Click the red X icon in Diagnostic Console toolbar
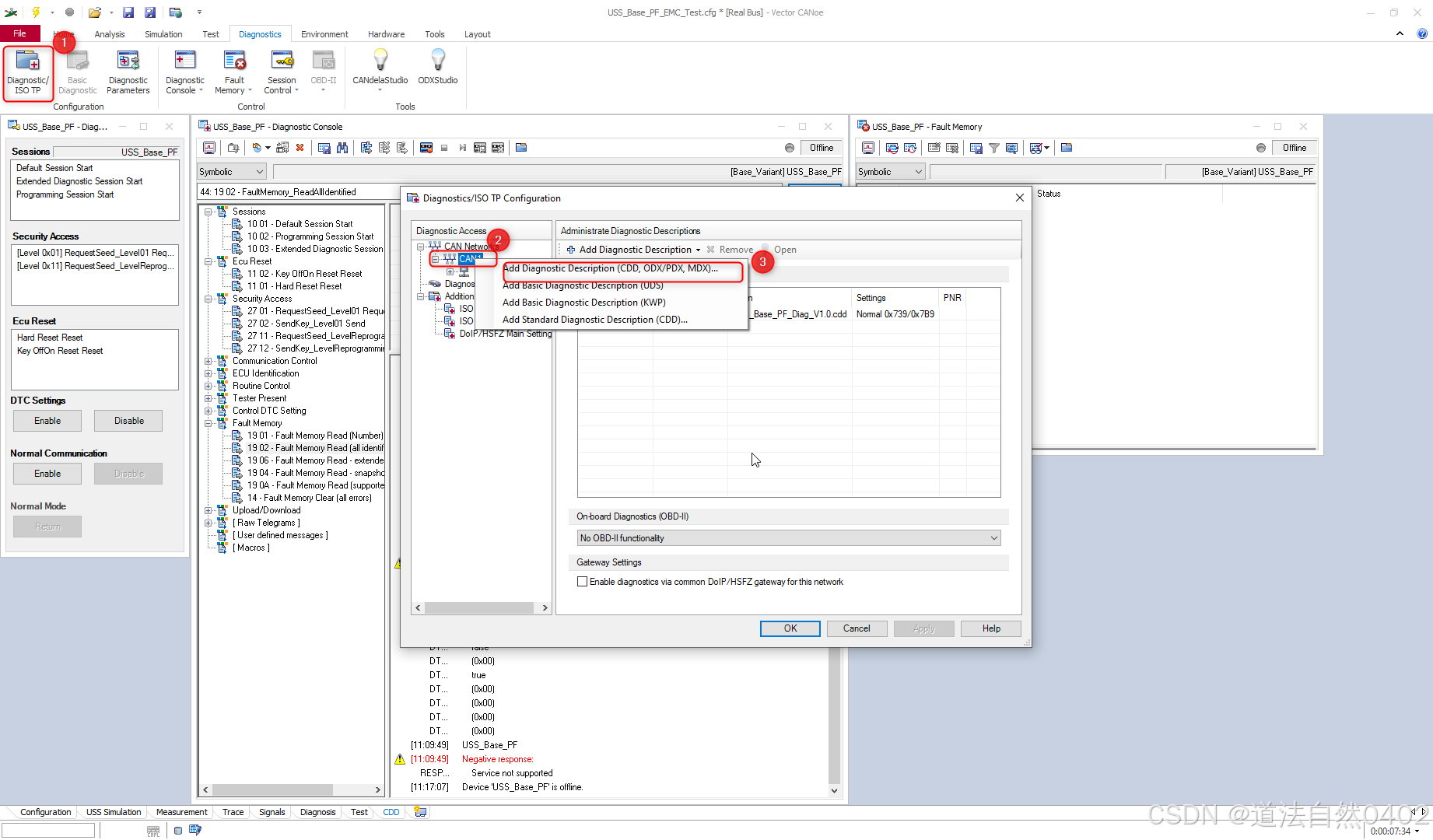Image resolution: width=1433 pixels, height=840 pixels. click(x=300, y=148)
